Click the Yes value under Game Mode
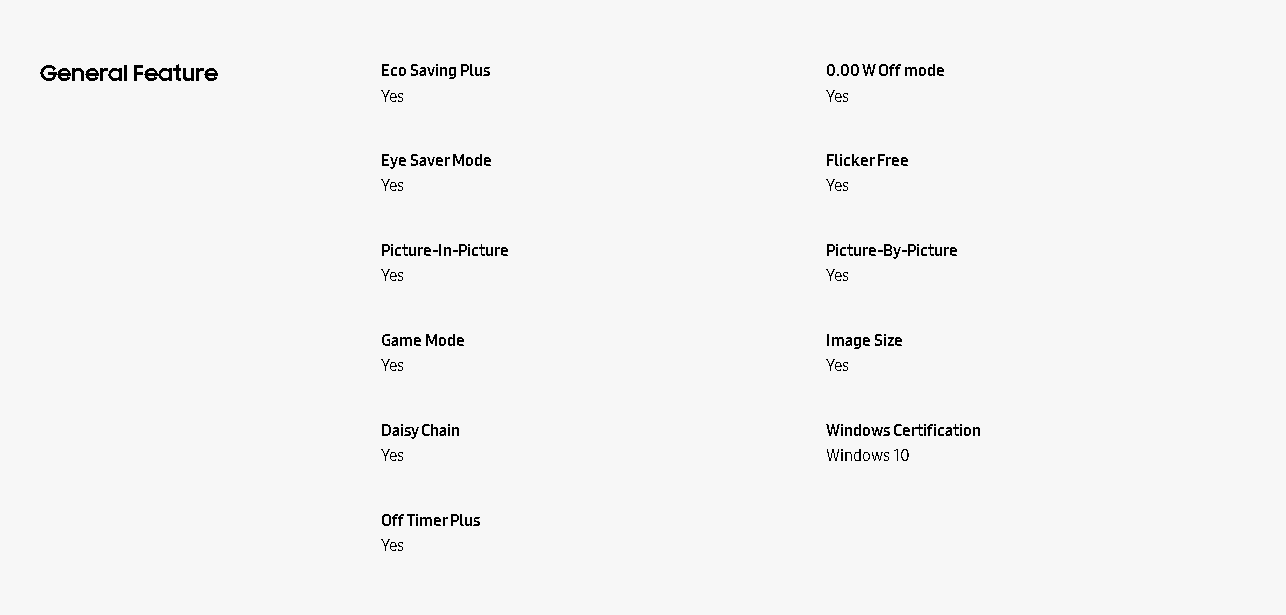 coord(392,365)
